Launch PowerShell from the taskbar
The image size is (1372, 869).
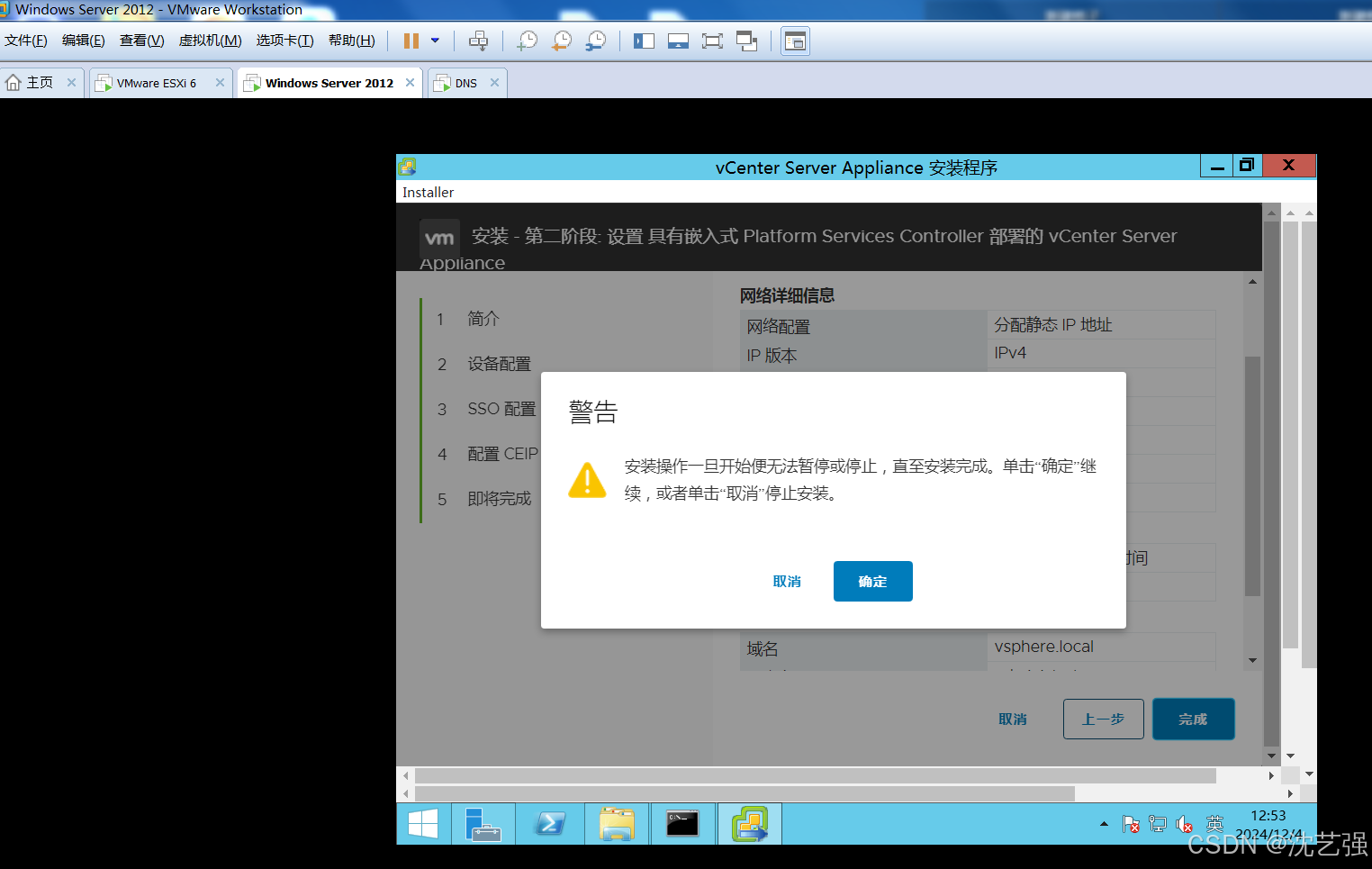point(550,824)
